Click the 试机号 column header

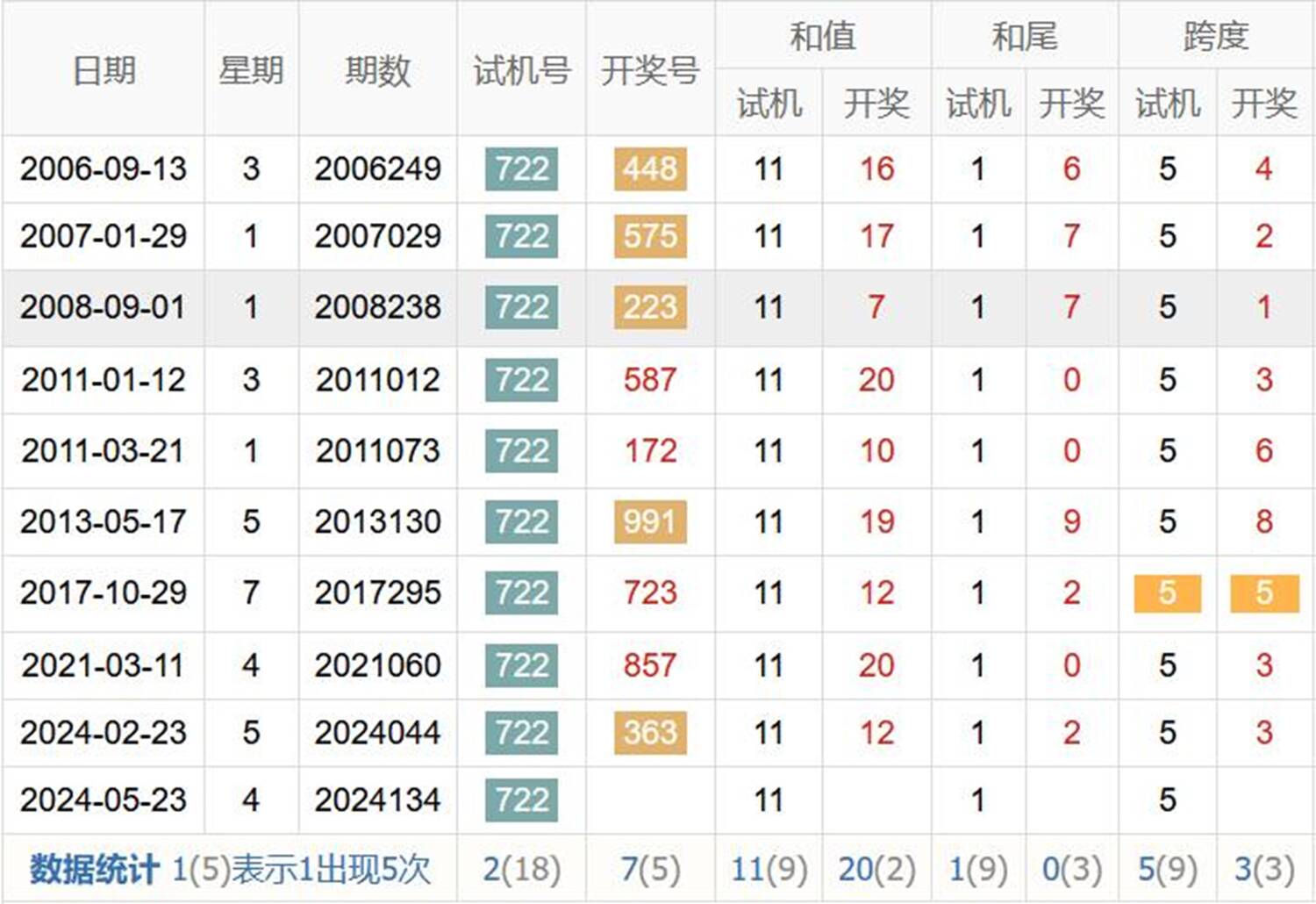(x=521, y=70)
